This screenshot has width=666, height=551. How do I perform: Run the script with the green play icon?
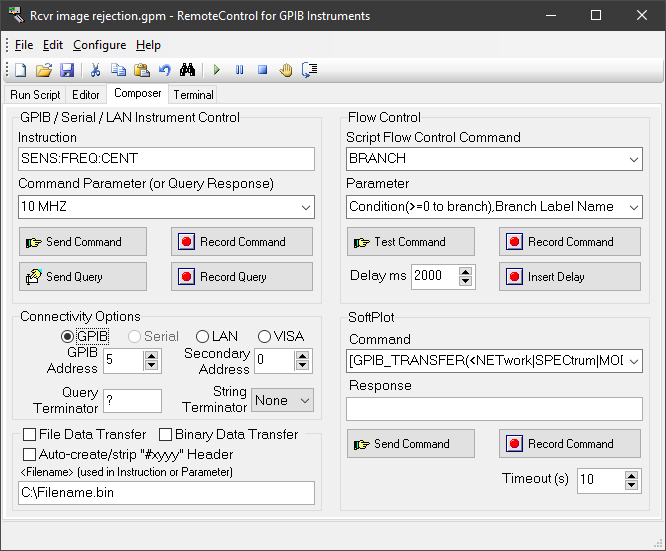[x=216, y=70]
